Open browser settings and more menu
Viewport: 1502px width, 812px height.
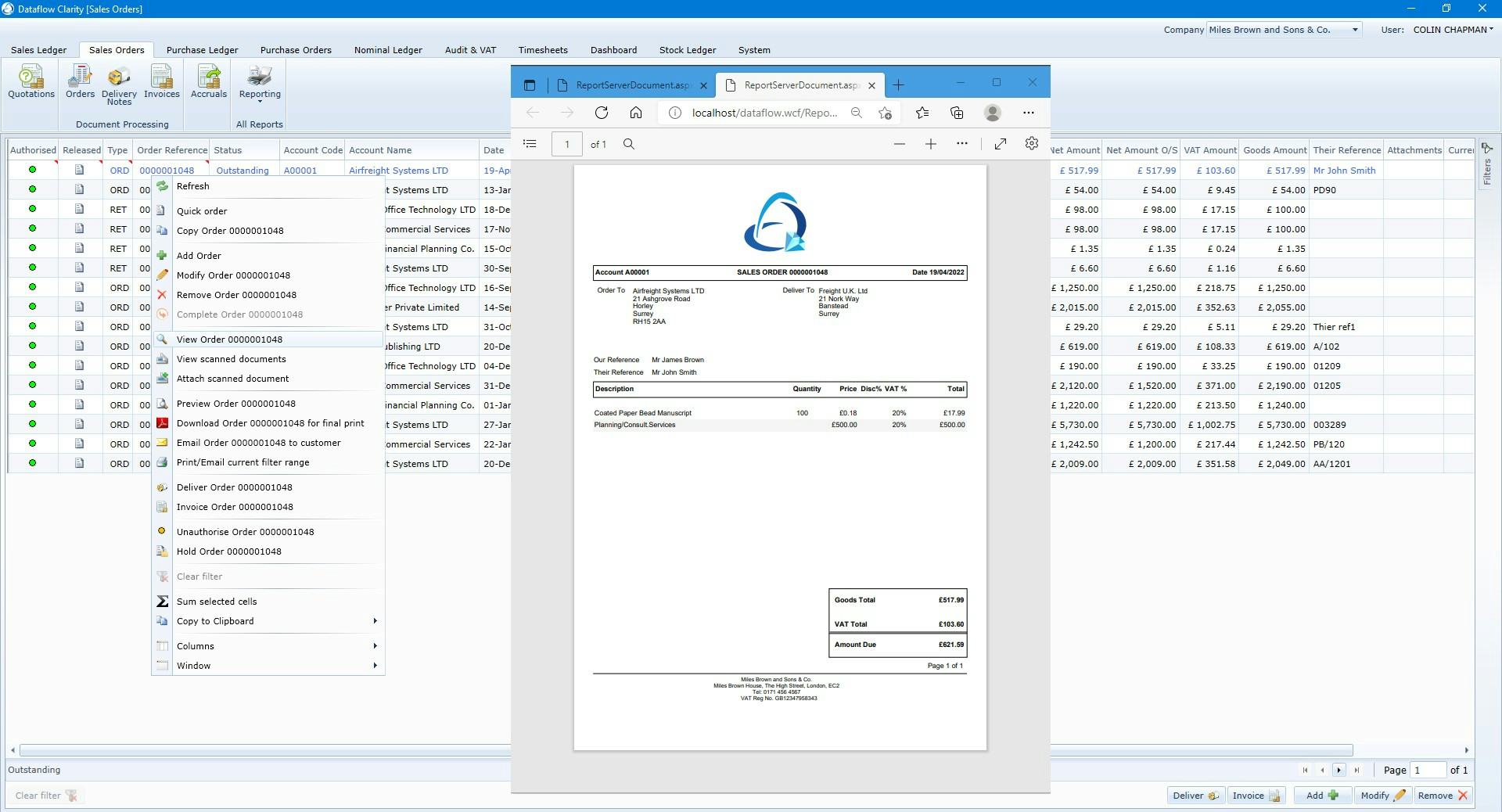1029,113
